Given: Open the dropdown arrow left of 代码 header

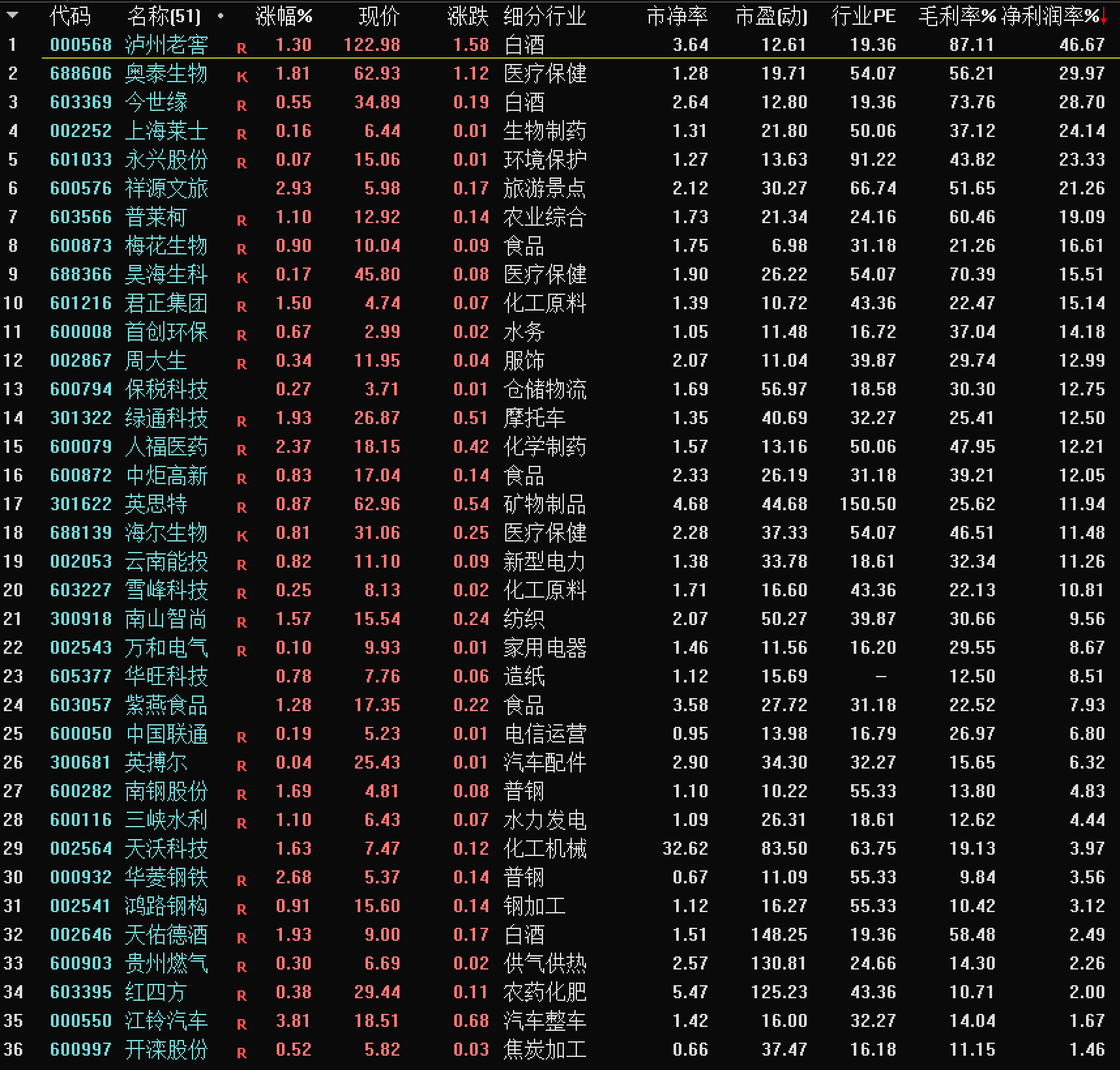Looking at the screenshot, I should 12,15.
